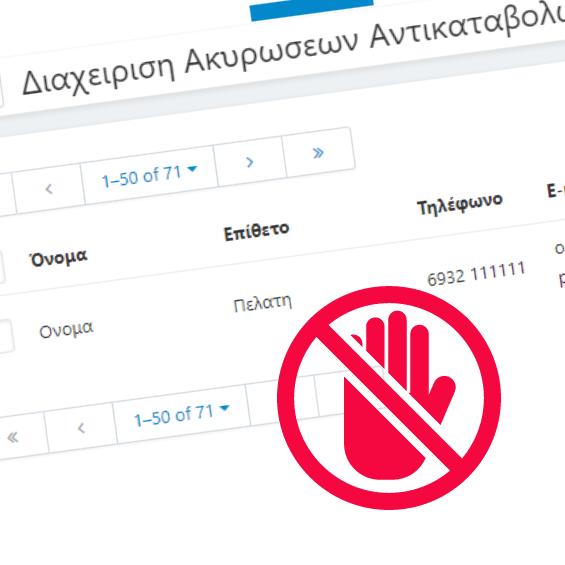Select the Ονομα cell in first row
Viewport: 565px width, 565px height.
(x=66, y=330)
